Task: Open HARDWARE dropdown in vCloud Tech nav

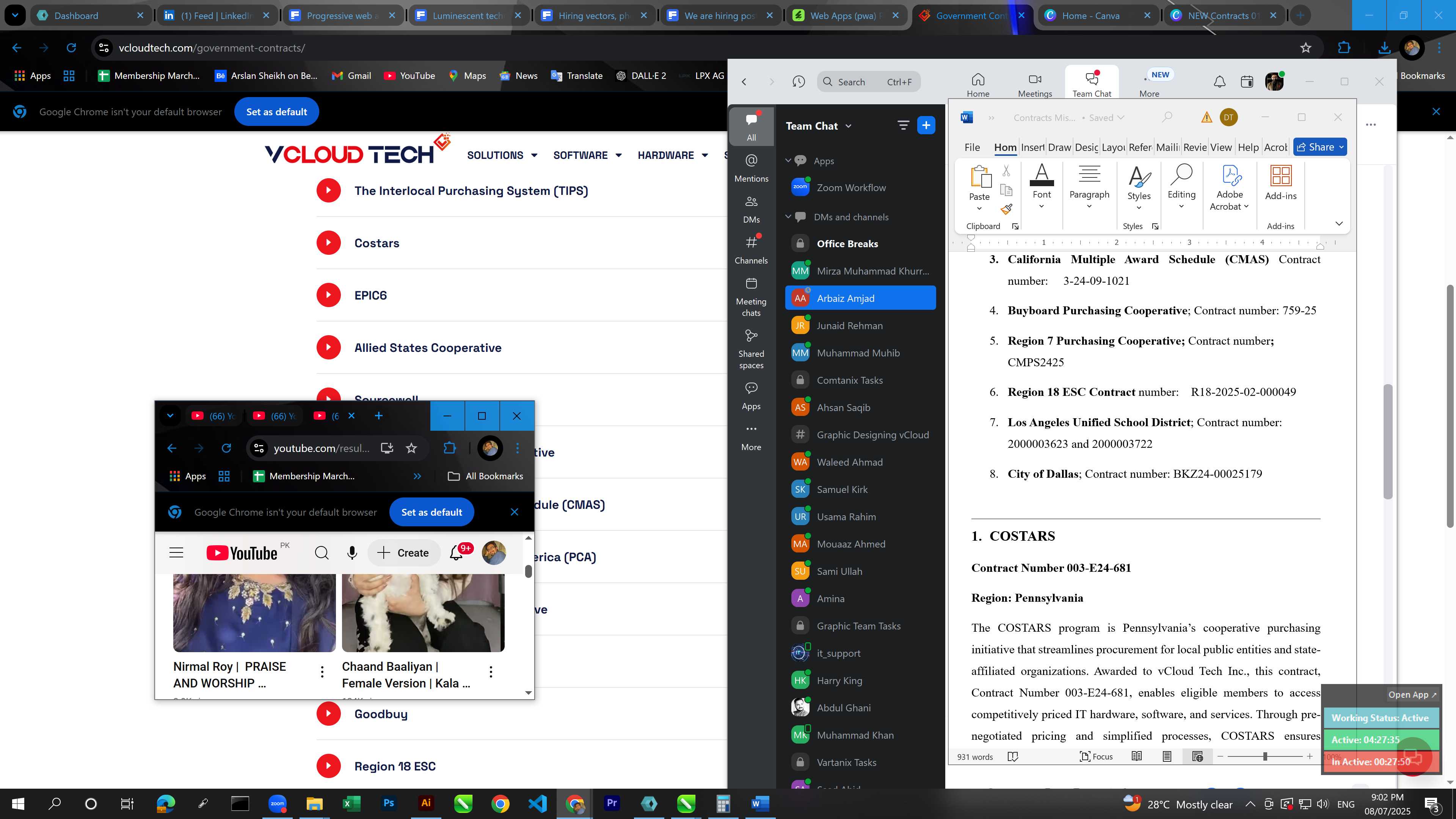Action: (673, 155)
